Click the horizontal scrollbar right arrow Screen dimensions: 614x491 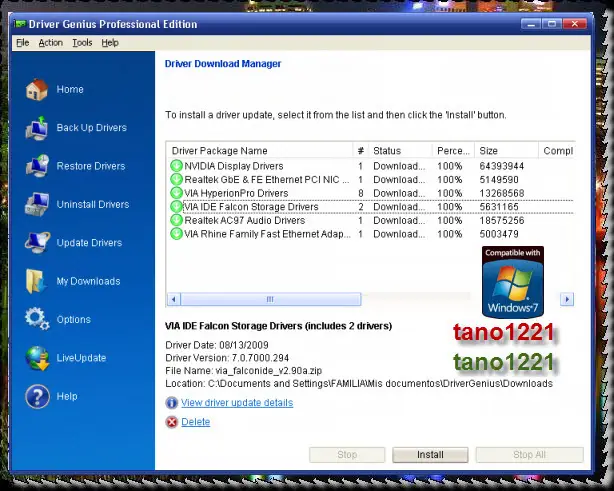[567, 299]
